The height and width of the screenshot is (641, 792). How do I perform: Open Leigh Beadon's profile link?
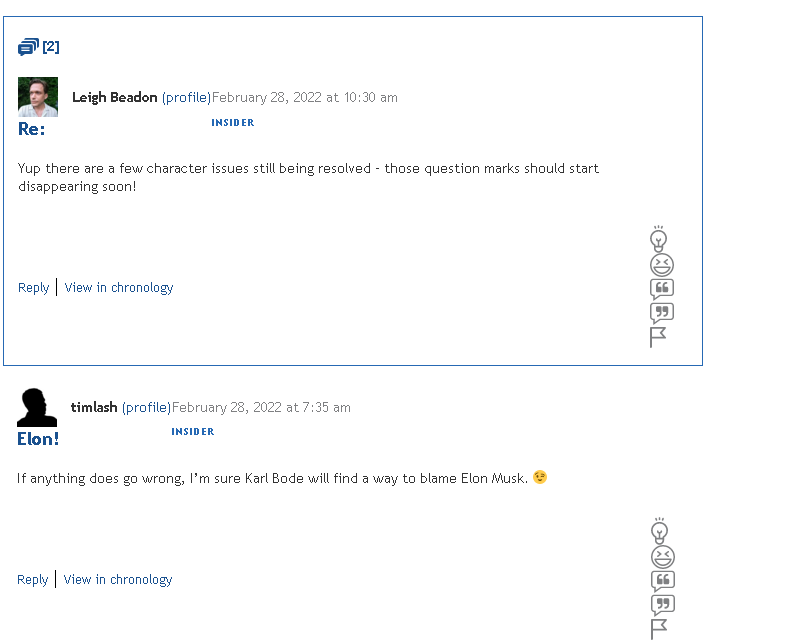pos(186,98)
